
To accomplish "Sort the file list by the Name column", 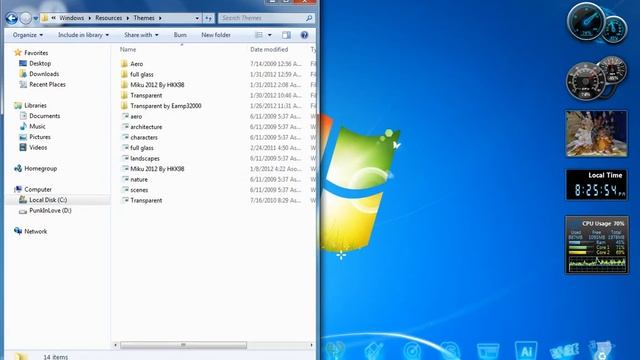I will [x=128, y=49].
